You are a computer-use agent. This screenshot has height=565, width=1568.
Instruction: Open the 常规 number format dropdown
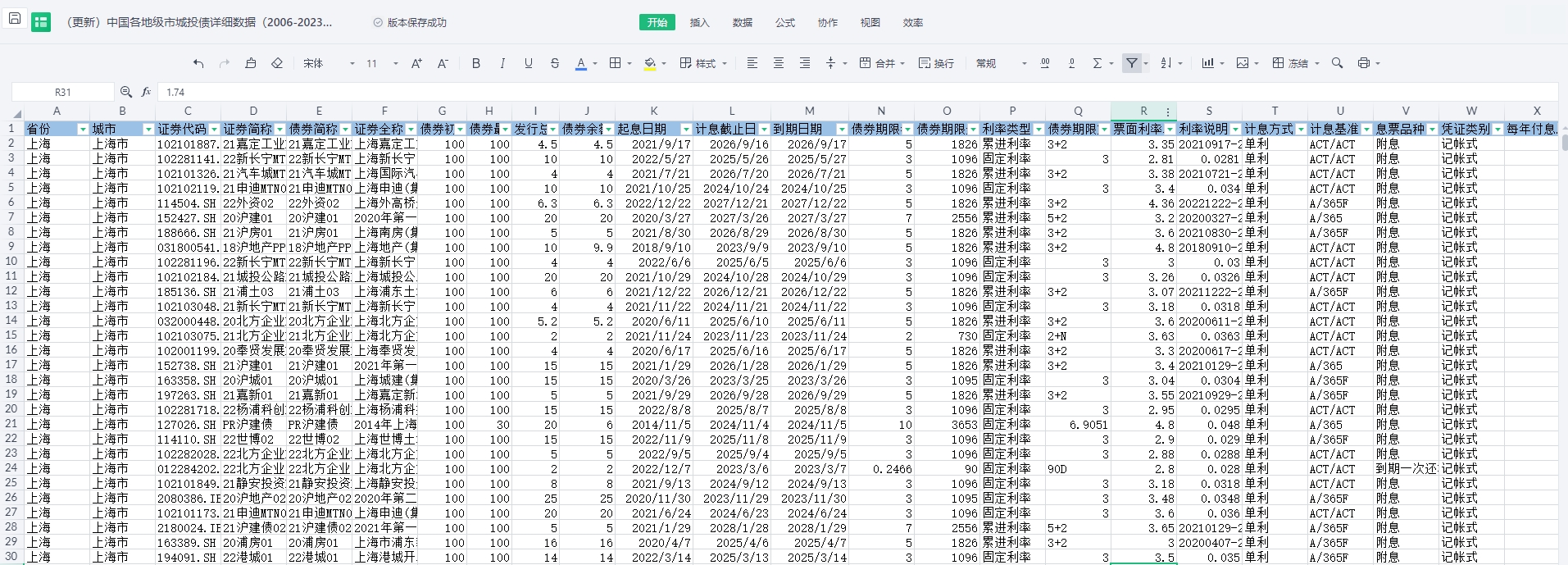click(x=1001, y=63)
